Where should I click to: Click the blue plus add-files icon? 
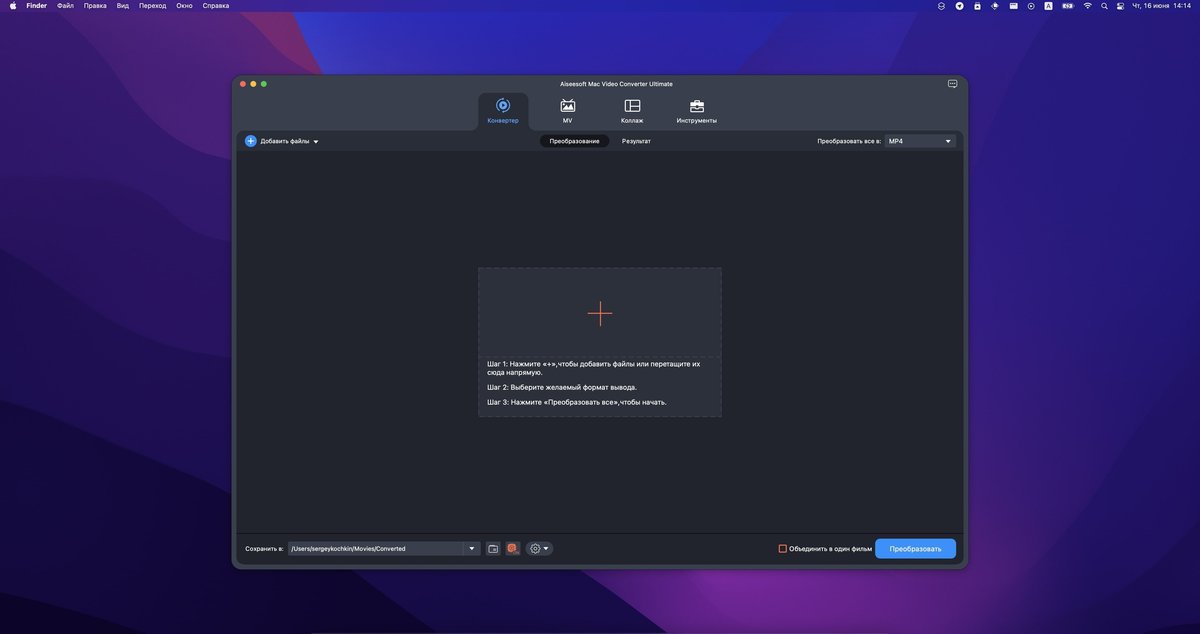[x=251, y=140]
